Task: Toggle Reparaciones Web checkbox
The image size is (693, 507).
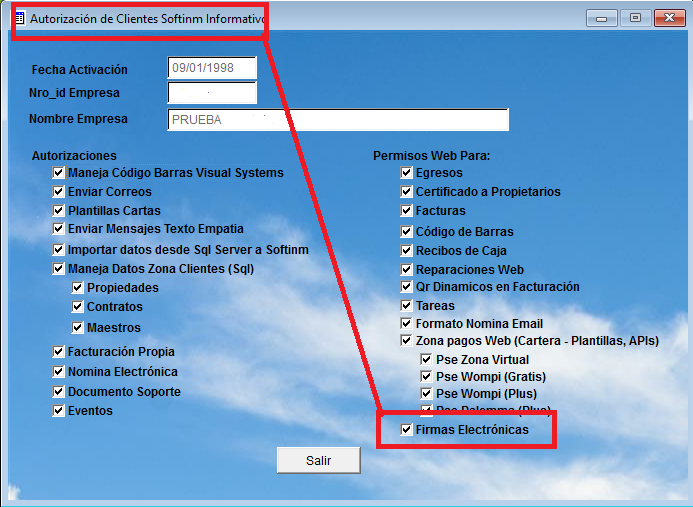Action: (x=406, y=269)
